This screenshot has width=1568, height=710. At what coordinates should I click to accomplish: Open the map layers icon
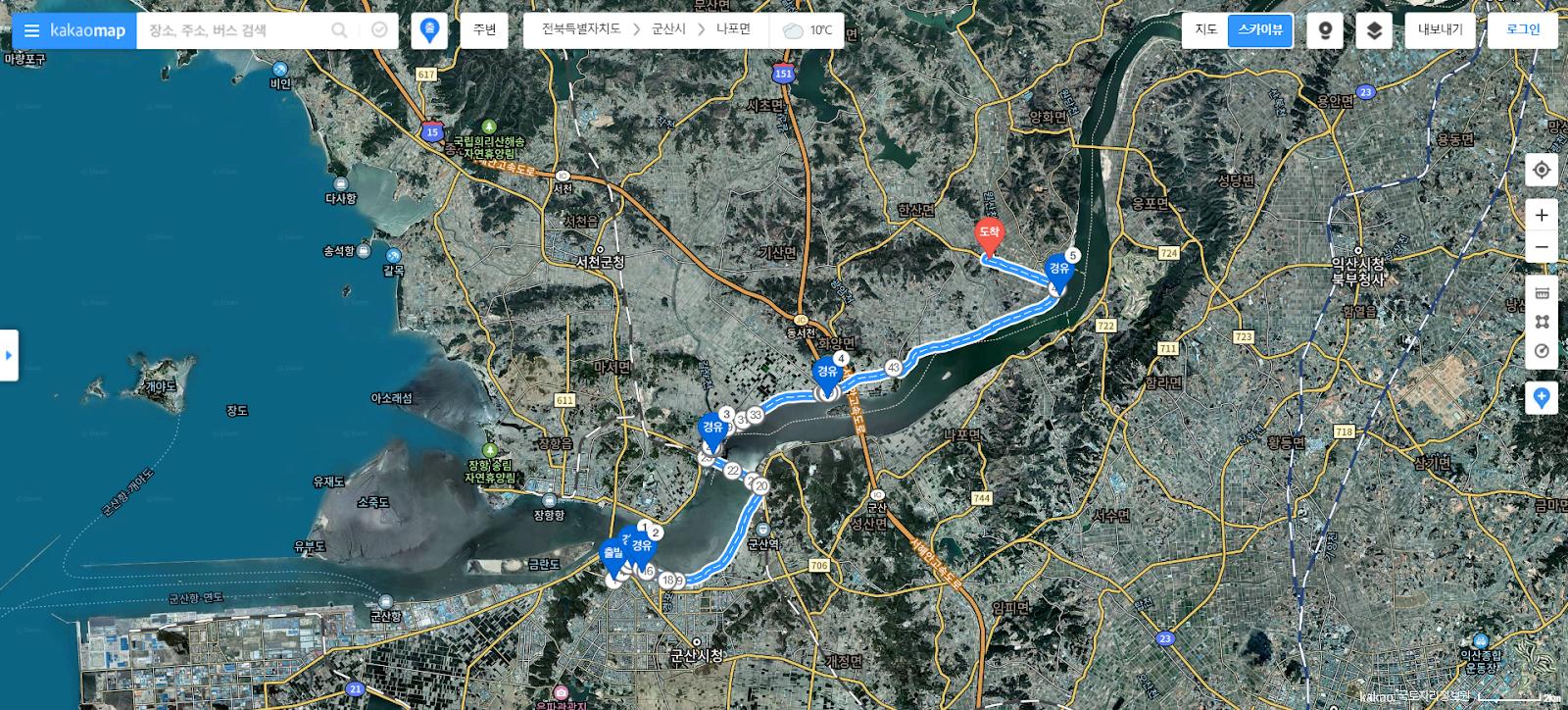pyautogui.click(x=1374, y=30)
